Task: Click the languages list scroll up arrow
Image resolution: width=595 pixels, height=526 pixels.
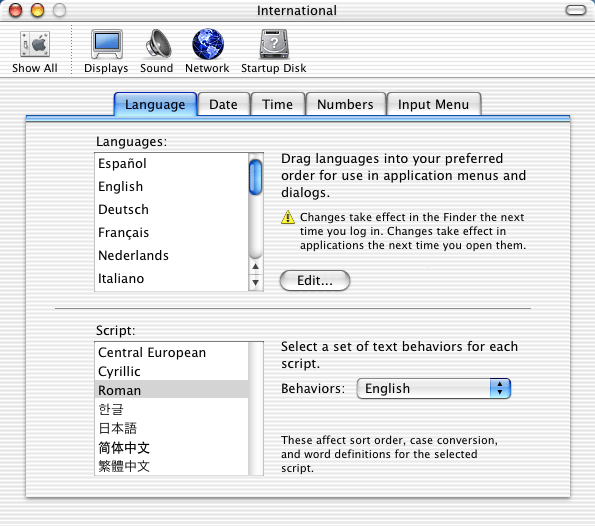Action: pos(256,266)
